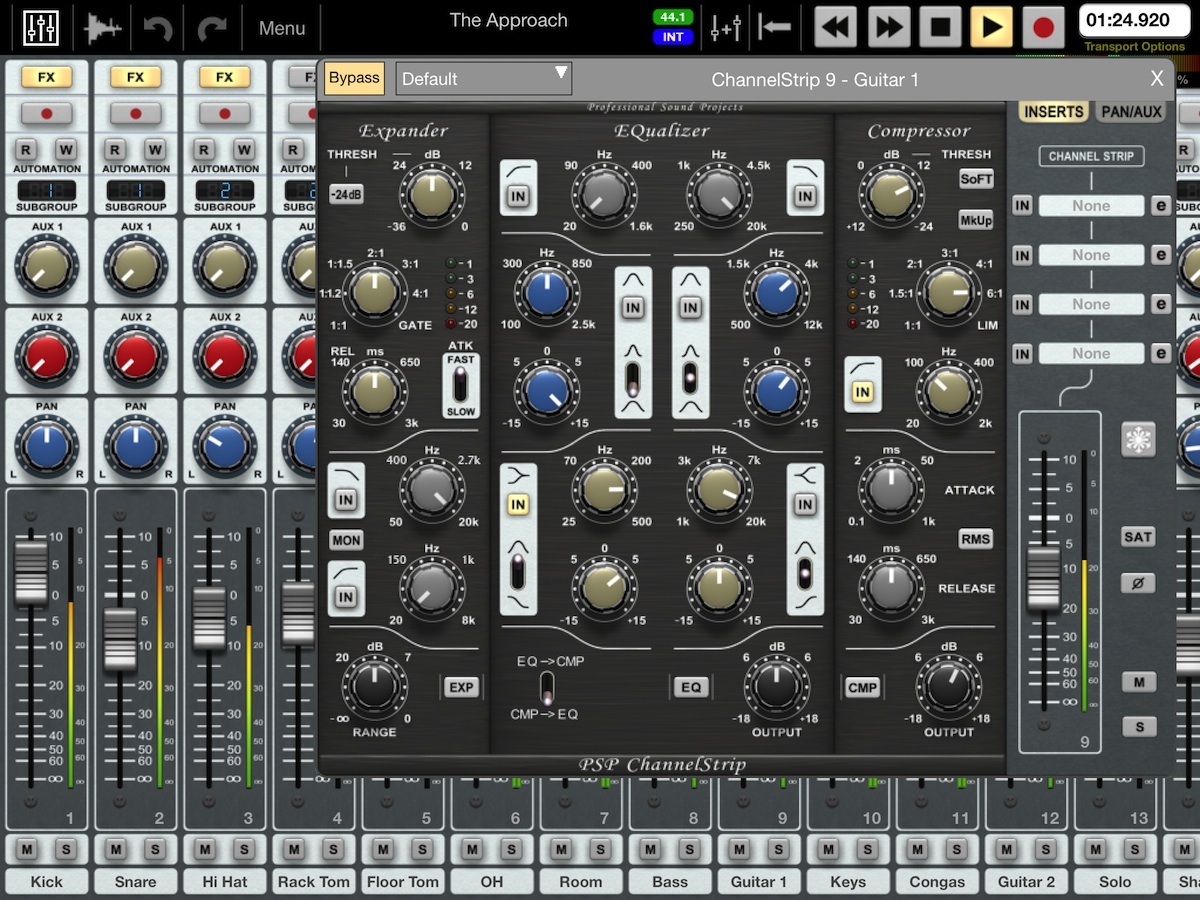1200x900 pixels.
Task: Click the expander RANGE knob
Action: coord(375,687)
